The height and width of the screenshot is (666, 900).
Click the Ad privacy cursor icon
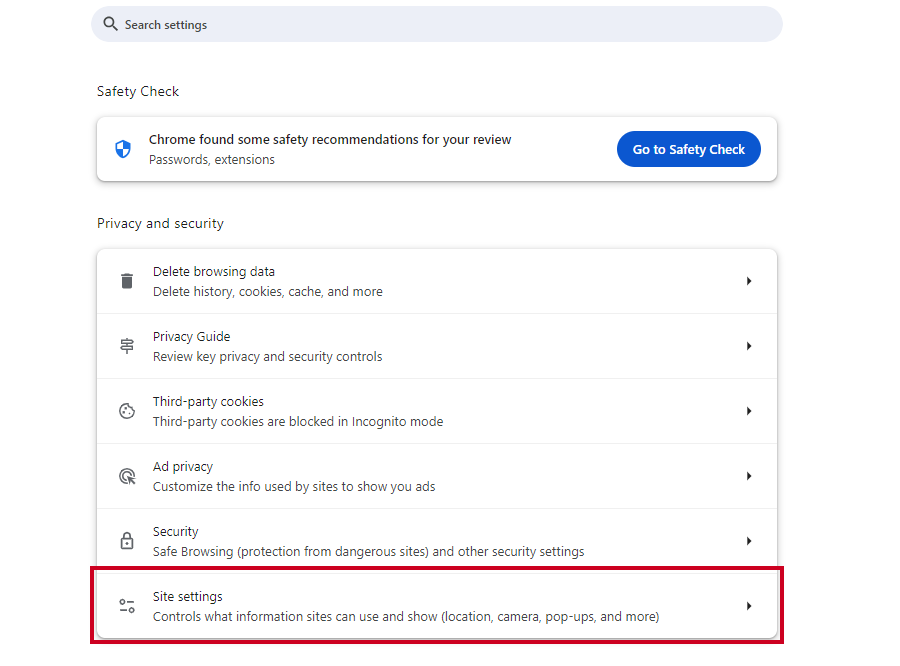point(127,476)
